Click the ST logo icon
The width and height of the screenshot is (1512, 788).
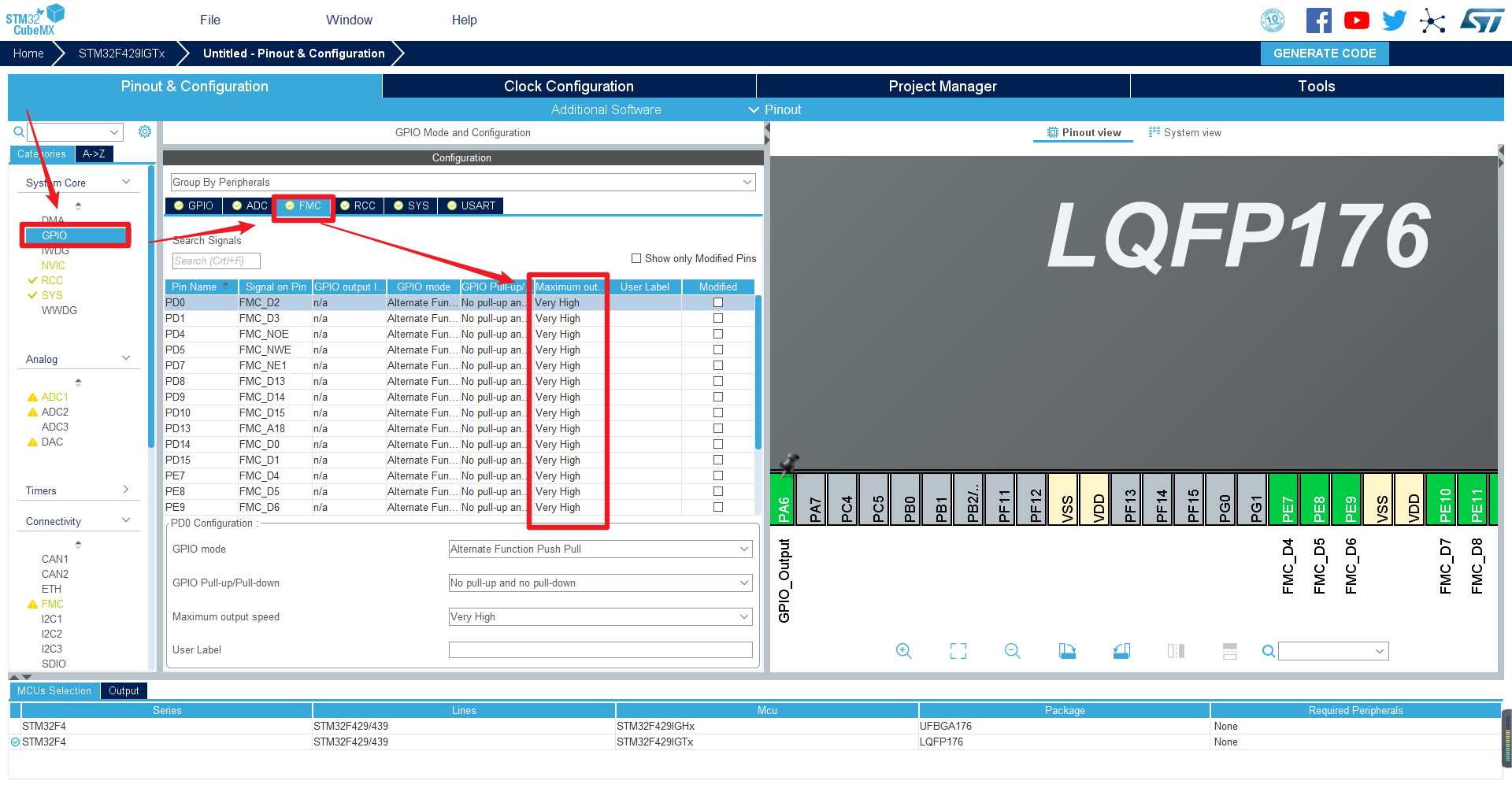(x=1481, y=20)
